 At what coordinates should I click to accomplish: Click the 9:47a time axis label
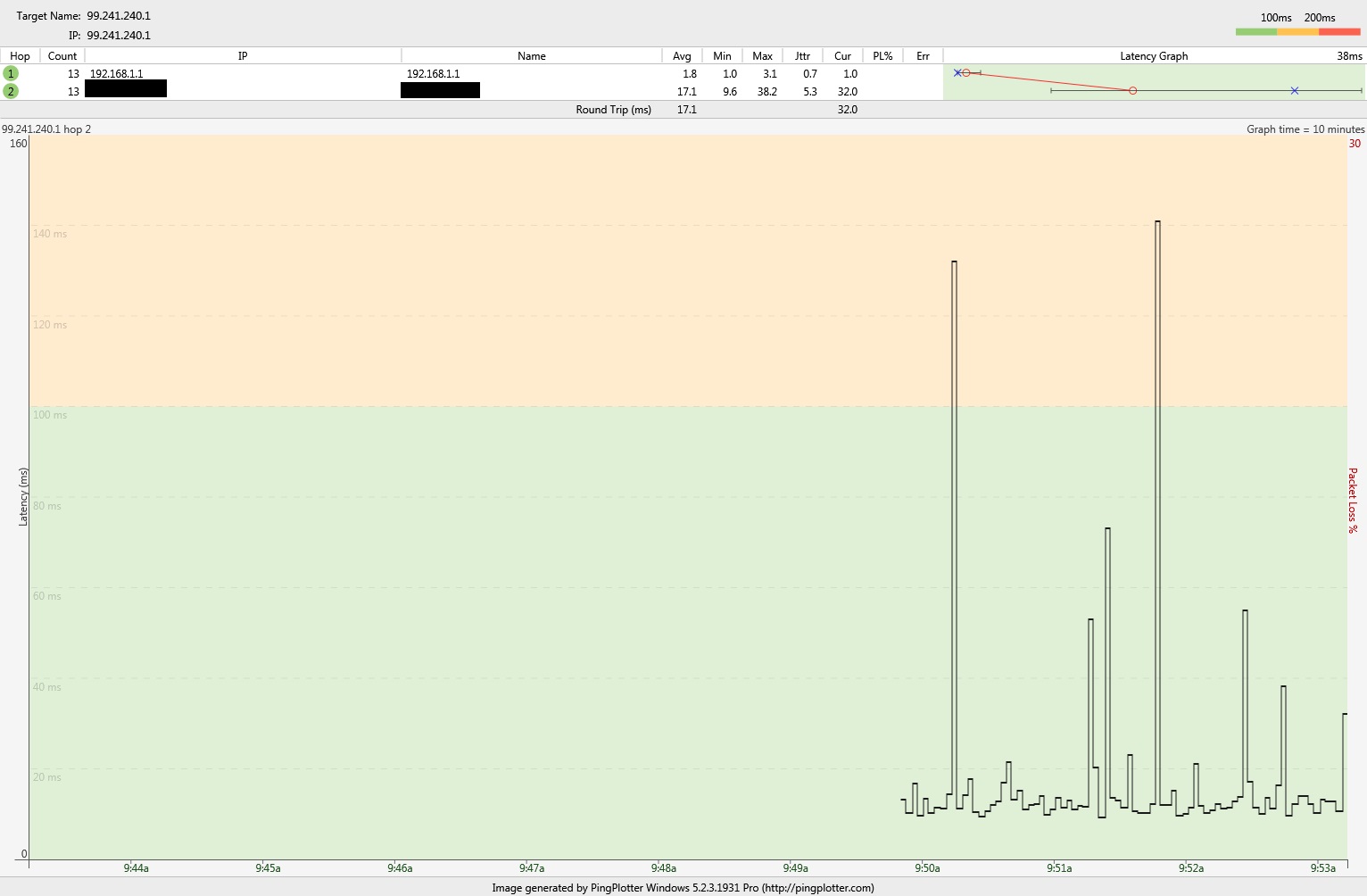pos(532,868)
